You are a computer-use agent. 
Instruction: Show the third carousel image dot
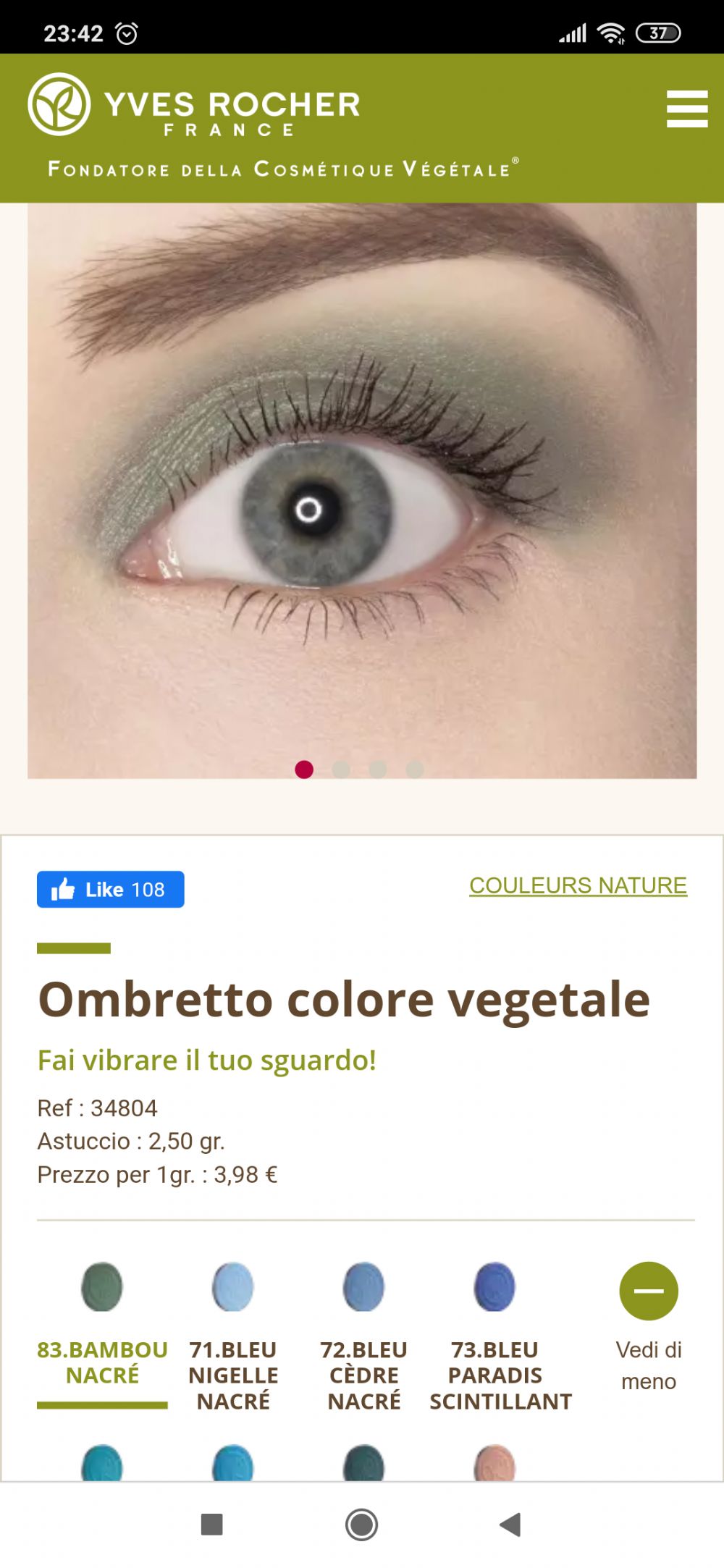pyautogui.click(x=378, y=770)
